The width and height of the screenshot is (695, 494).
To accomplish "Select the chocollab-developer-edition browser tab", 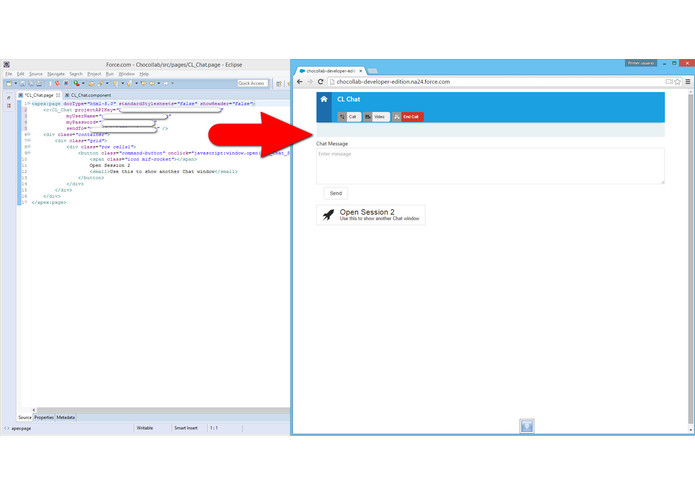I will pos(331,71).
